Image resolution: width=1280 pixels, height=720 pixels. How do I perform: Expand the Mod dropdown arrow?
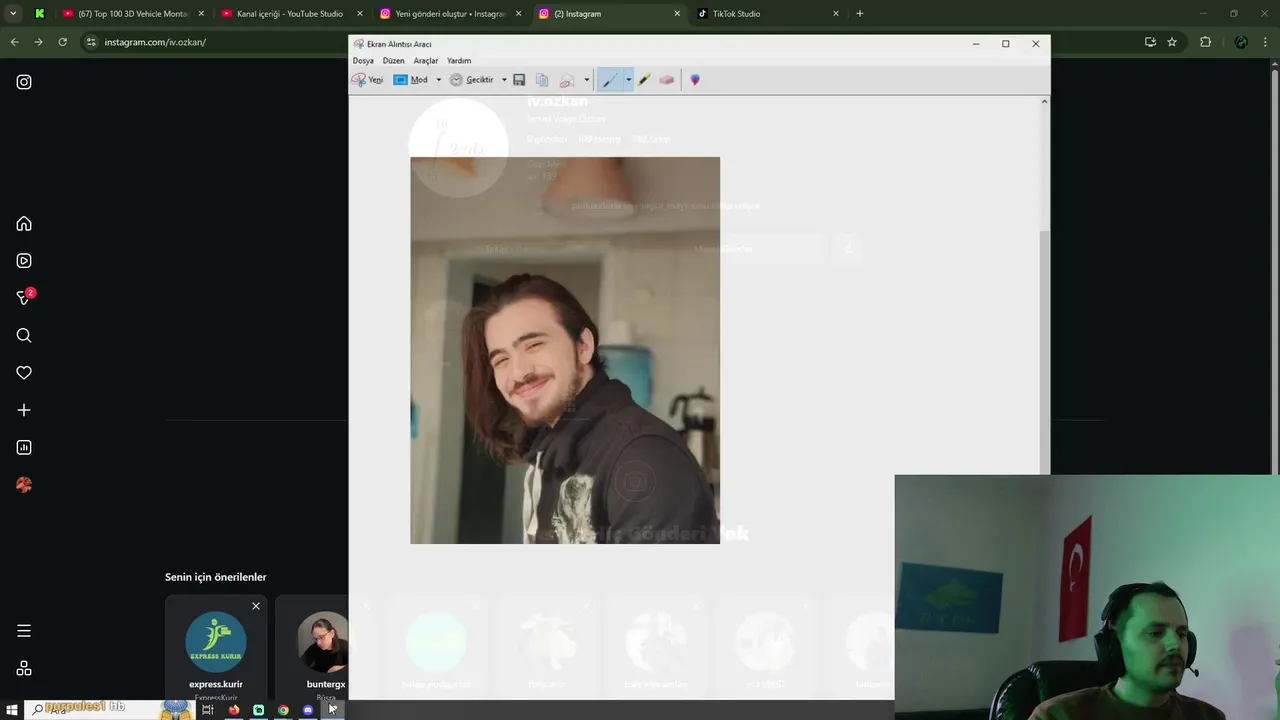coord(438,80)
